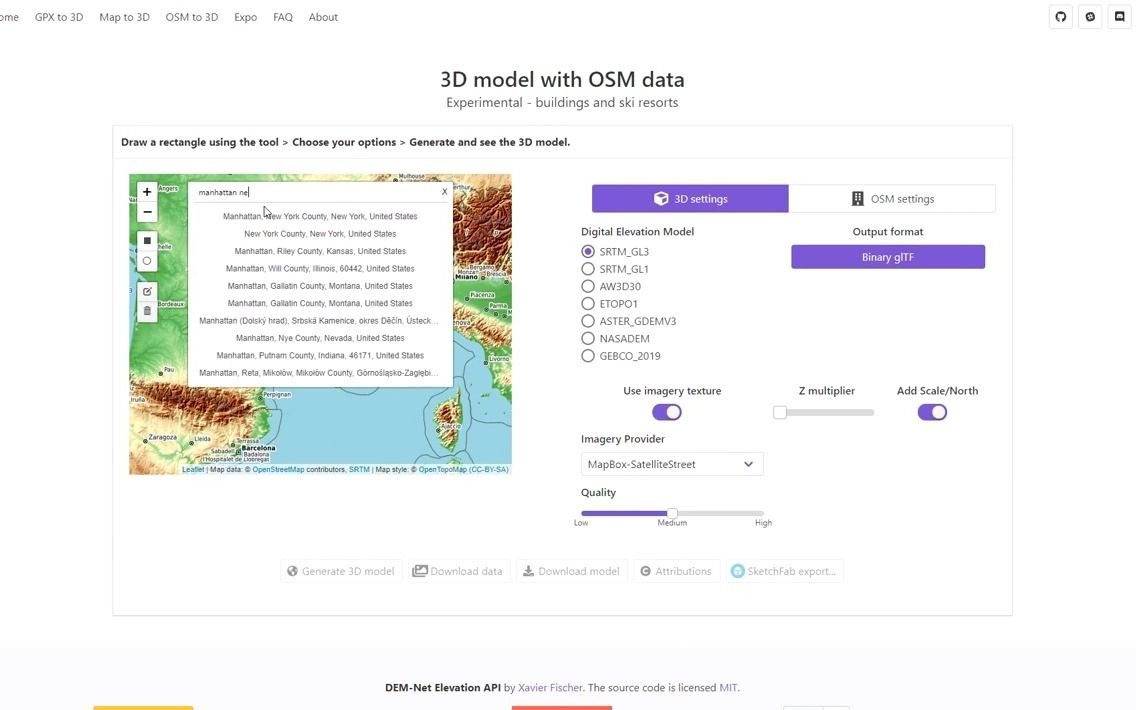1136x710 pixels.
Task: Select the circle draw tool on the map
Action: coord(147,260)
